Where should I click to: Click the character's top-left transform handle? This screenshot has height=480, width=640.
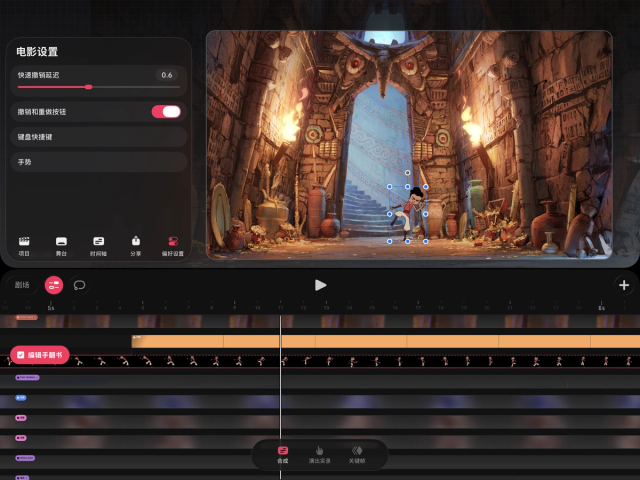(389, 187)
